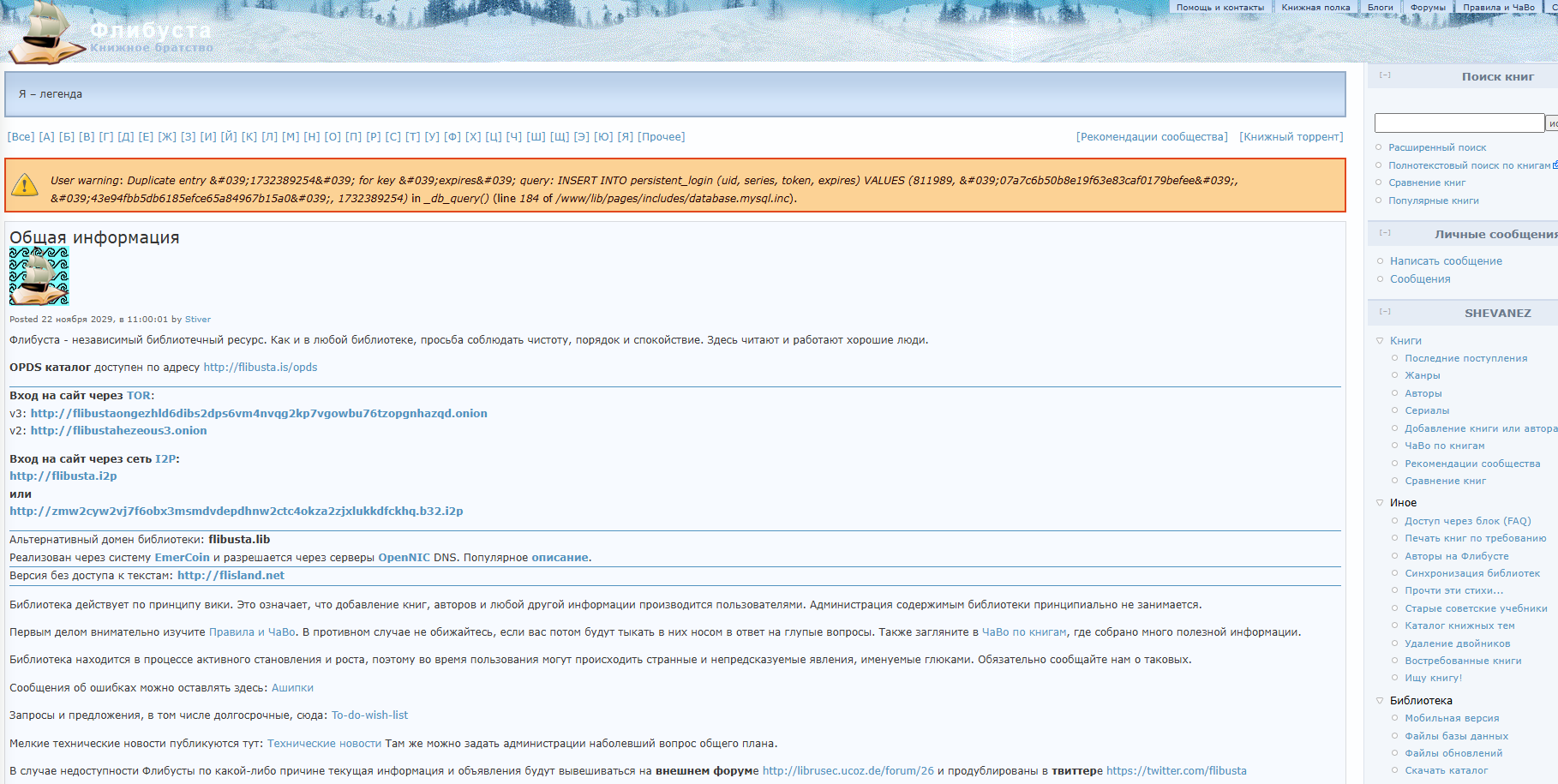
Task: Open [Книжный торрент] link
Action: [x=1291, y=137]
